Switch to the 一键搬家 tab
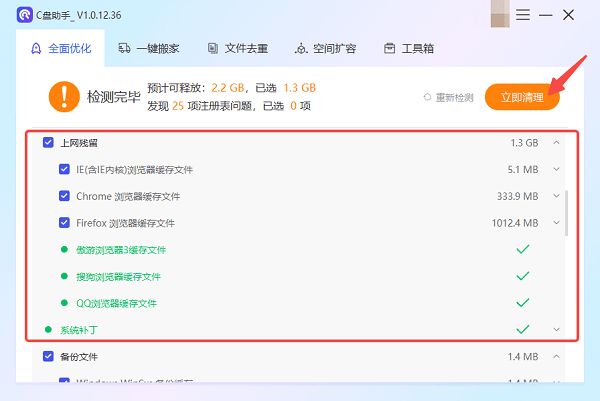Image resolution: width=600 pixels, height=401 pixels. pos(147,48)
